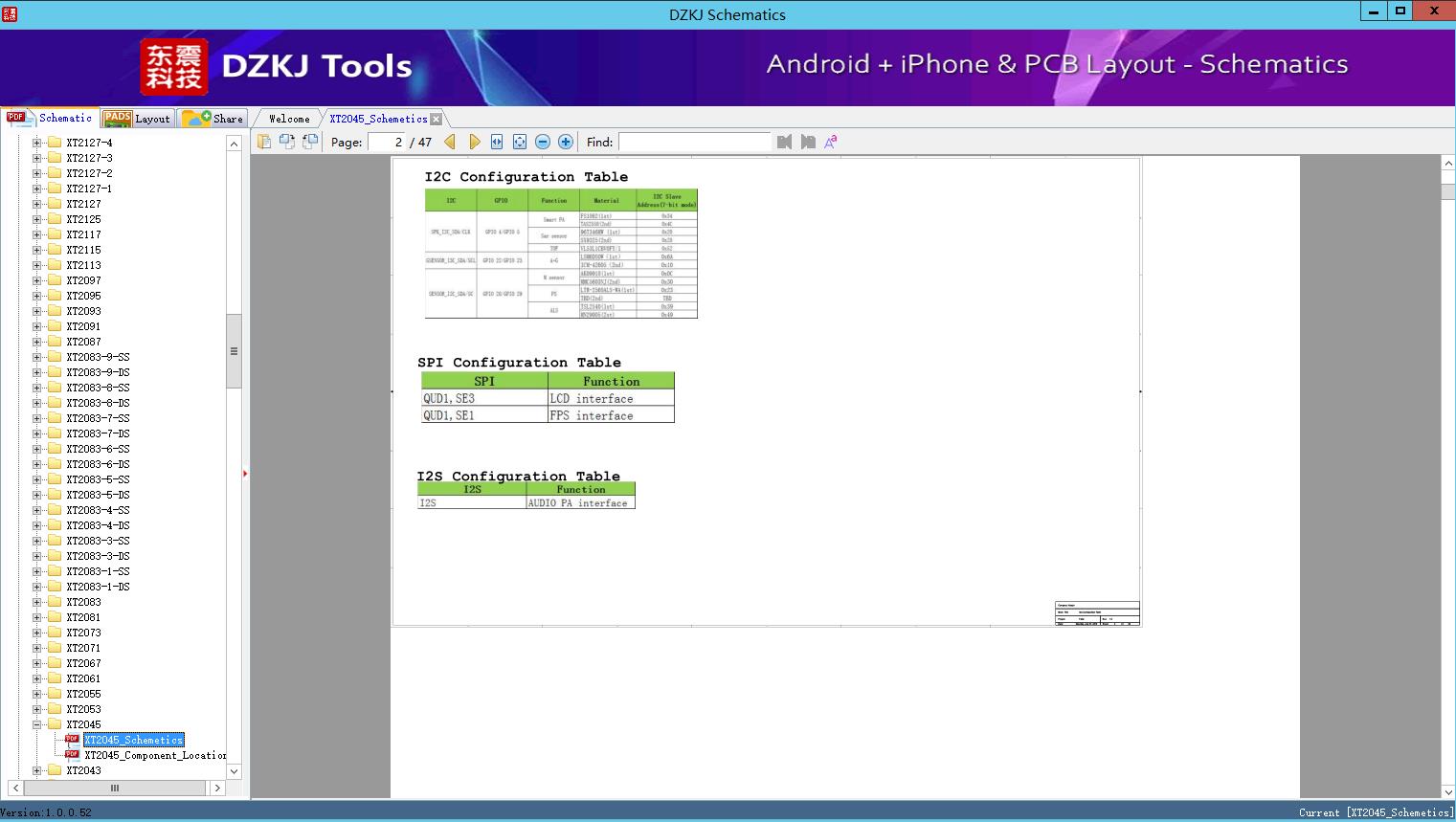Click the tree vertical scrollbar thumb

click(234, 351)
